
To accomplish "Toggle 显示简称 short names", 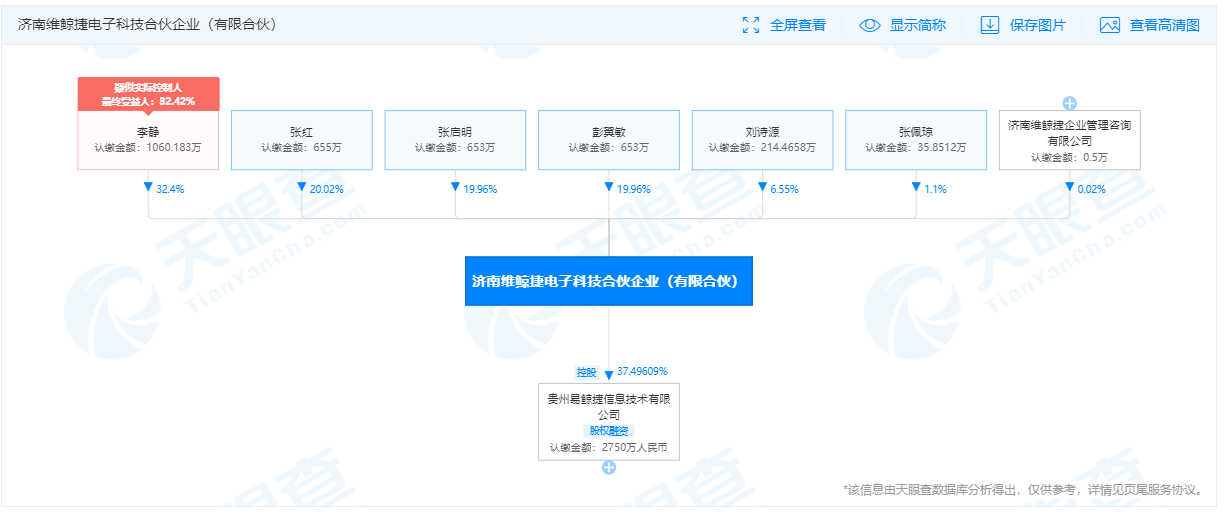I will tap(918, 25).
